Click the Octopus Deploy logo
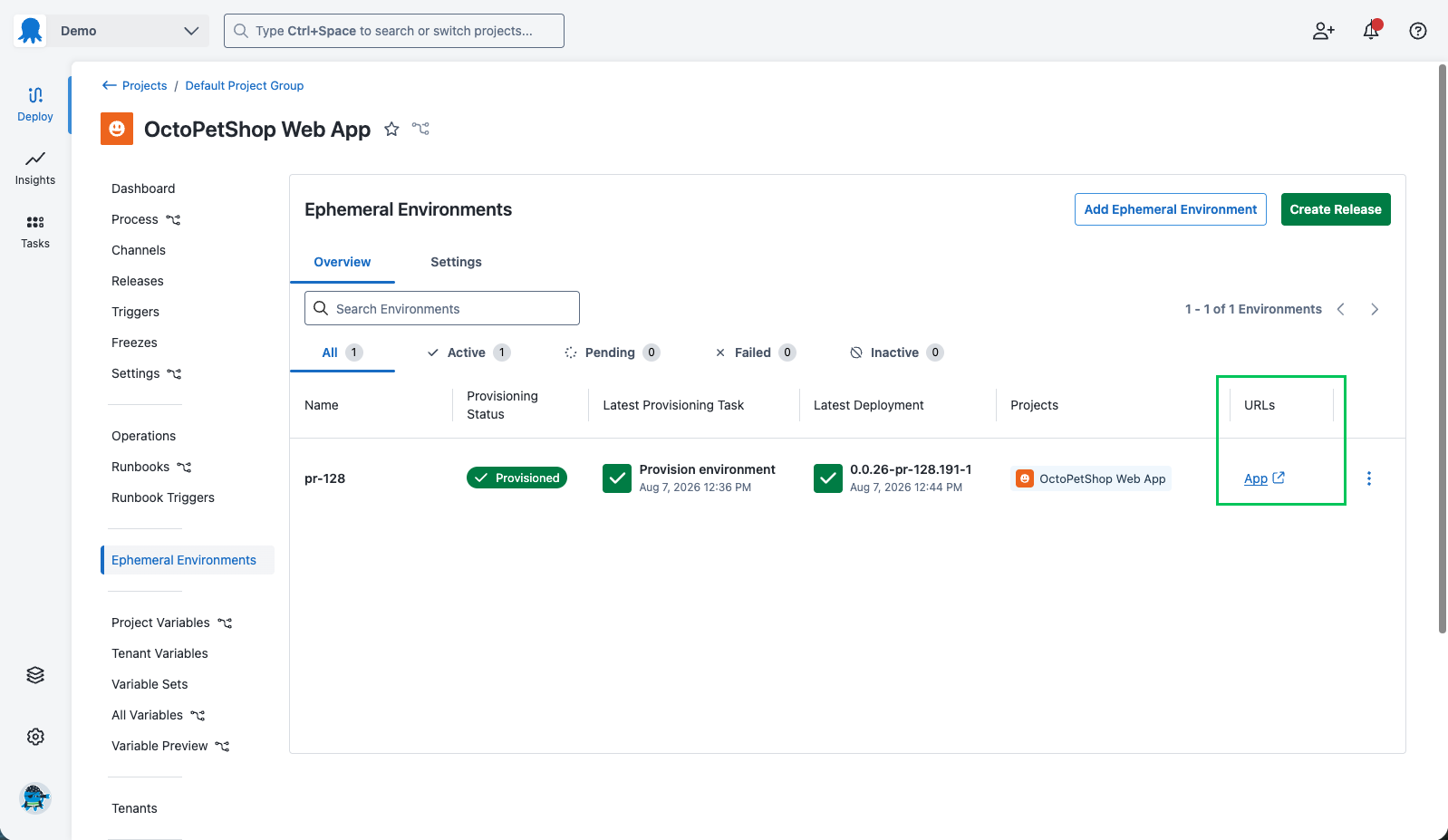The height and width of the screenshot is (840, 1448). (x=30, y=31)
